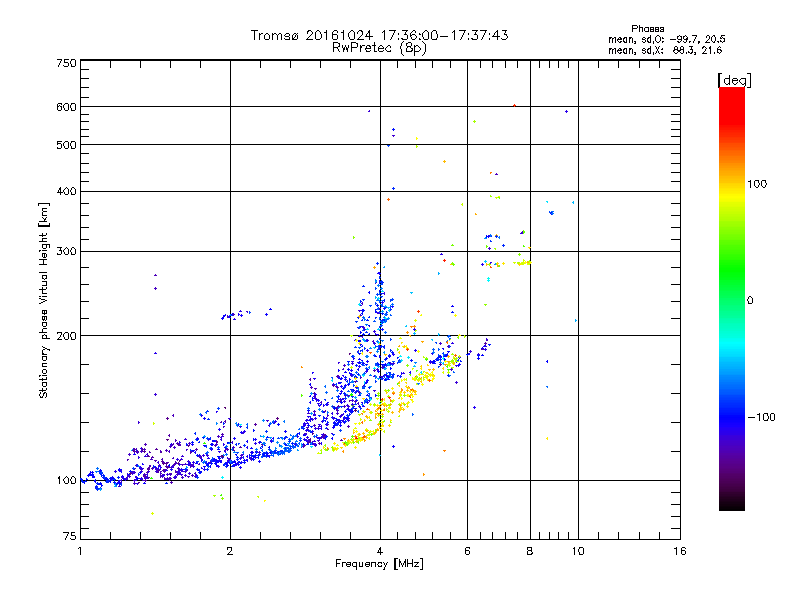This screenshot has height=600, width=800.
Task: Click the colorbar label '100'
Action: 757,184
